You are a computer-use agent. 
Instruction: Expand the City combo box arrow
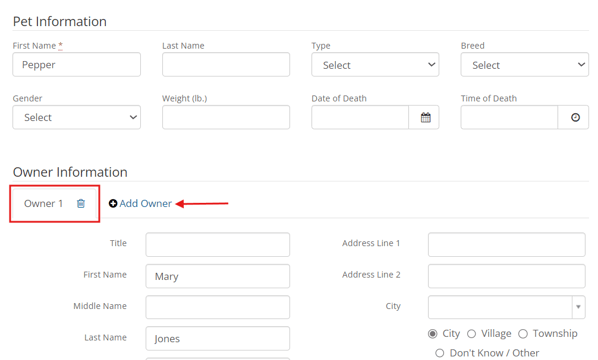coord(579,307)
